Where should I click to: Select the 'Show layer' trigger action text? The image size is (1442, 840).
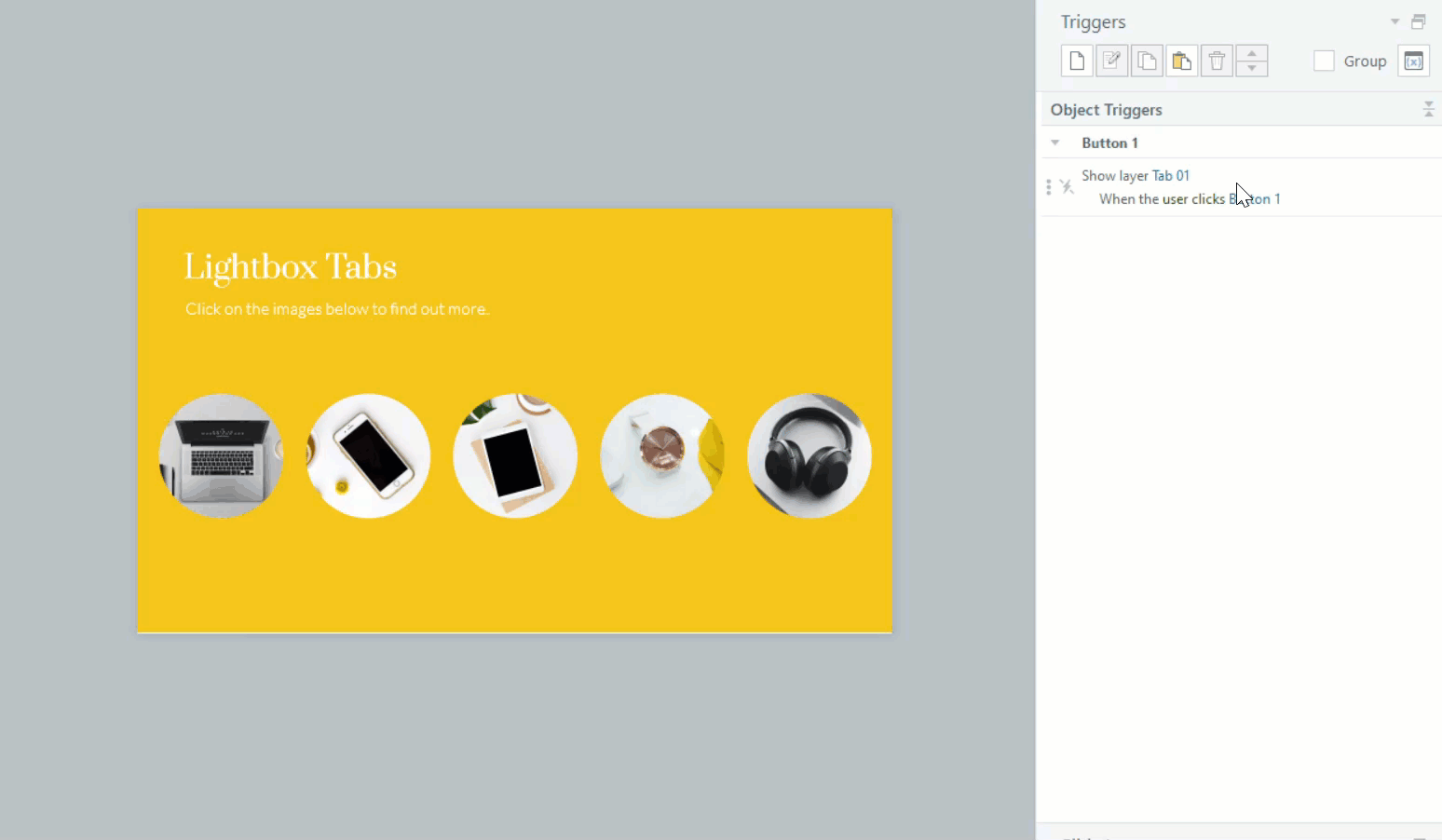[x=1115, y=175]
